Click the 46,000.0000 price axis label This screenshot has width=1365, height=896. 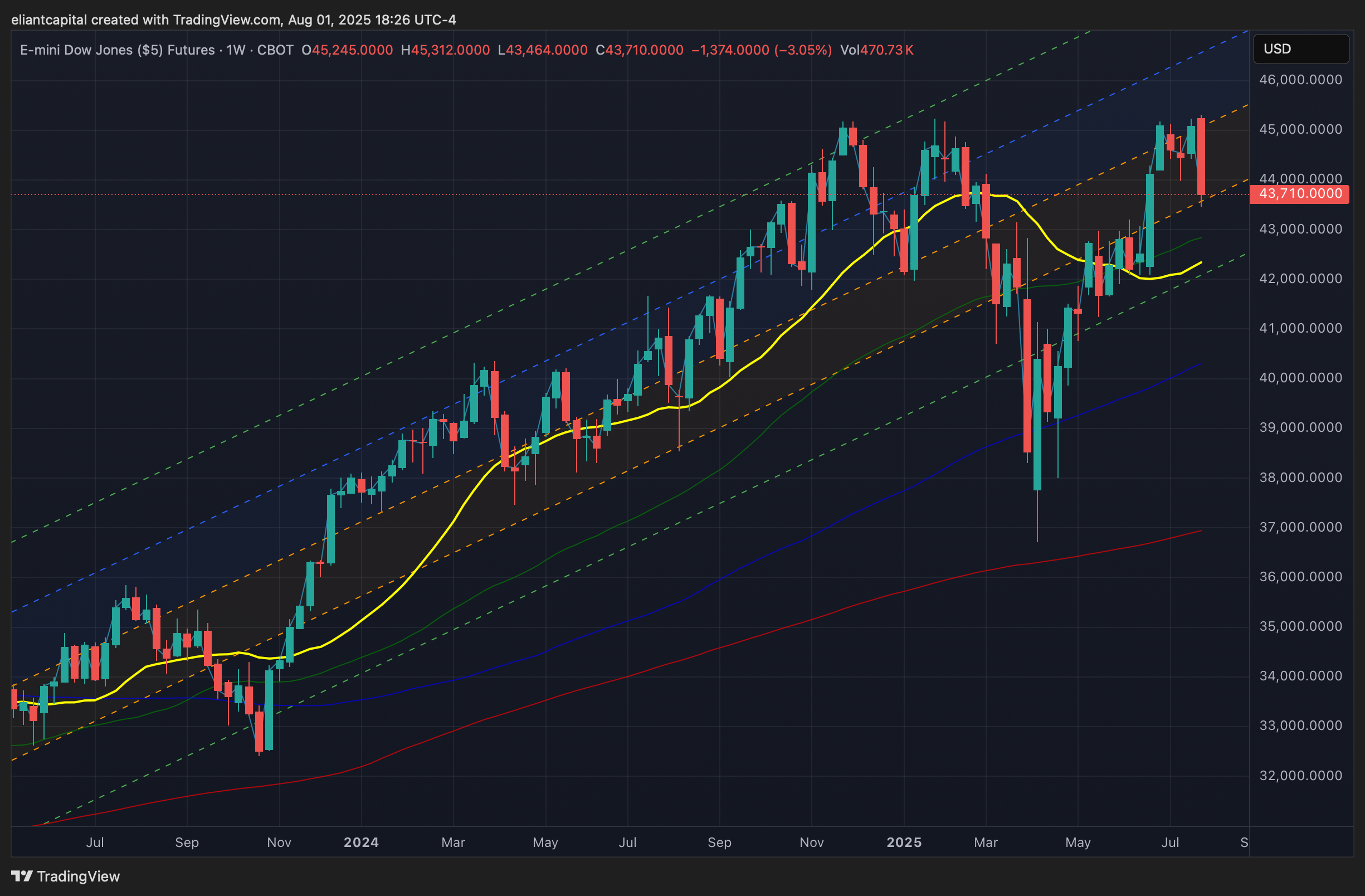pos(1300,80)
